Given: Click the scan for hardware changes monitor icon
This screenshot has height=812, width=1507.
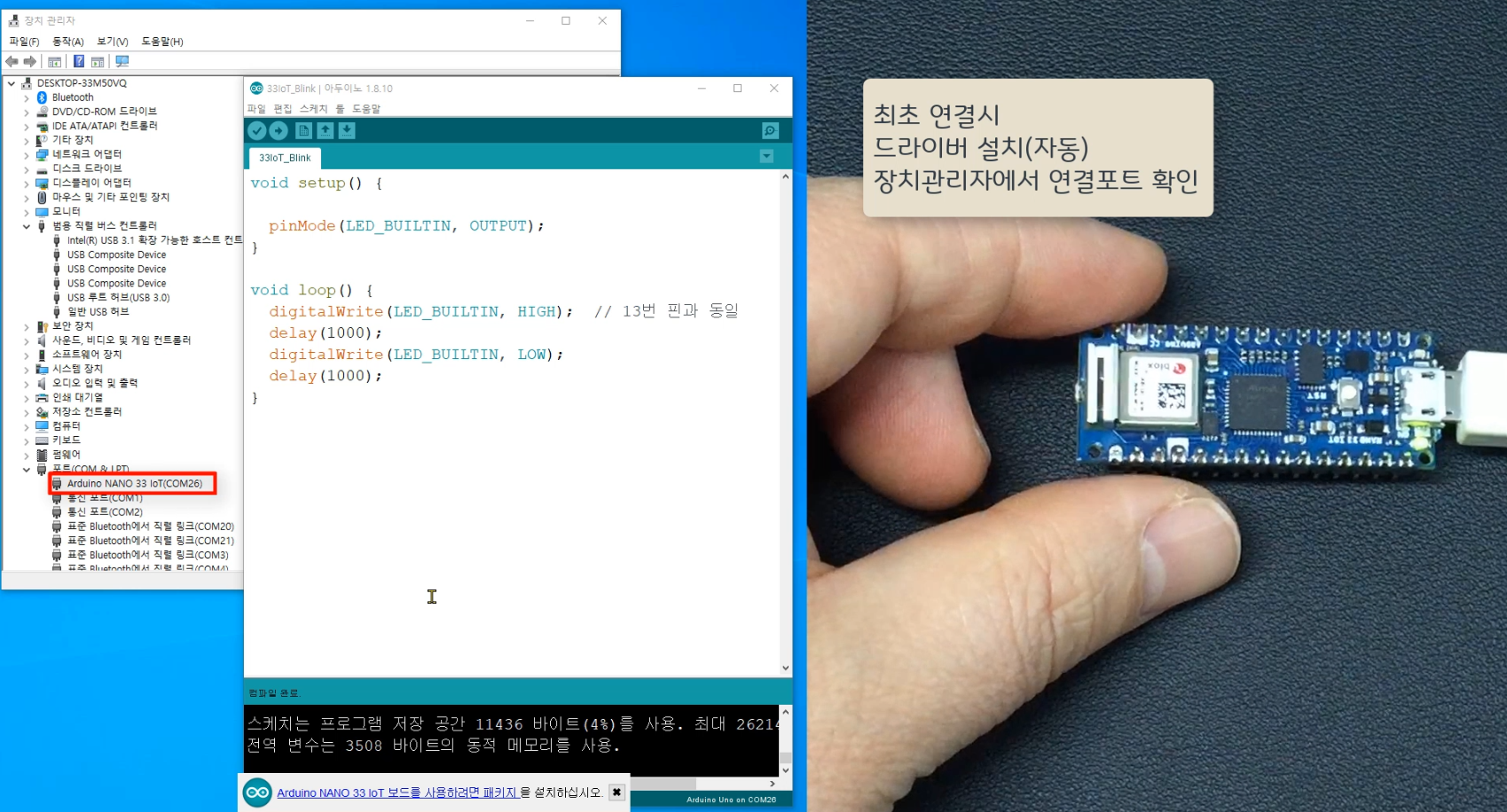Looking at the screenshot, I should coord(122,61).
